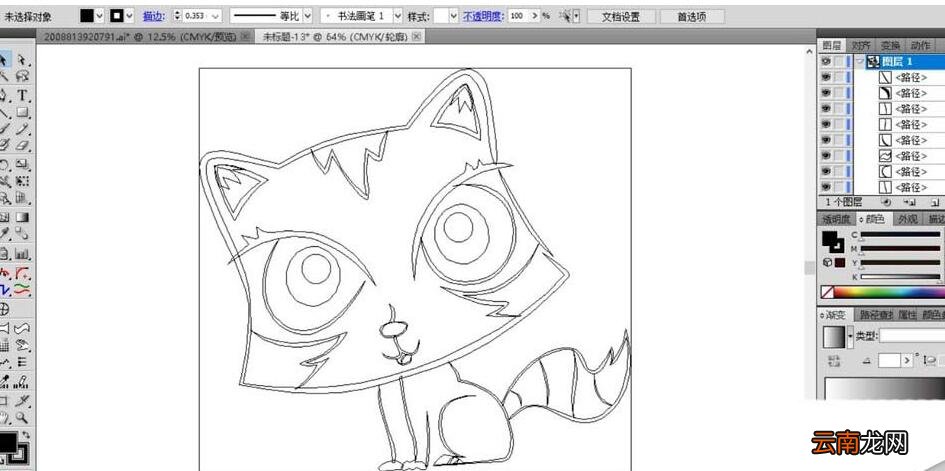The image size is (945, 471).
Task: Open the 书法画笔 1 brush dropdown
Action: click(398, 16)
